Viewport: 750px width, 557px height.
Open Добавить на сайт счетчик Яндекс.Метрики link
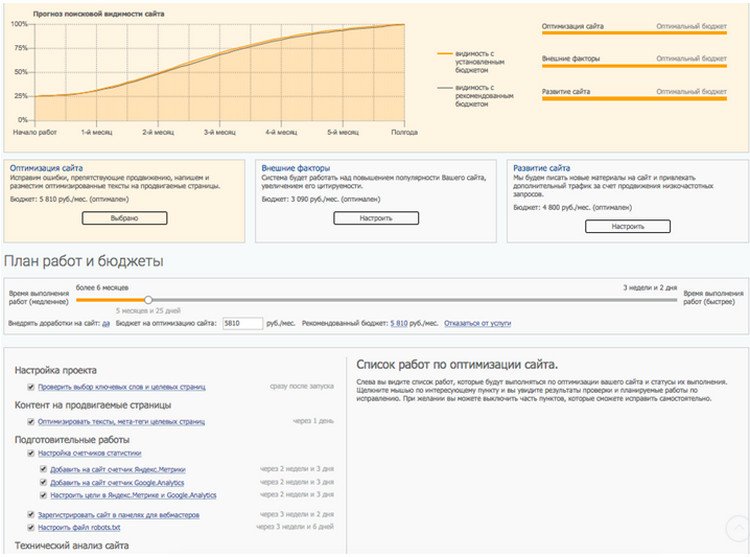(x=118, y=470)
